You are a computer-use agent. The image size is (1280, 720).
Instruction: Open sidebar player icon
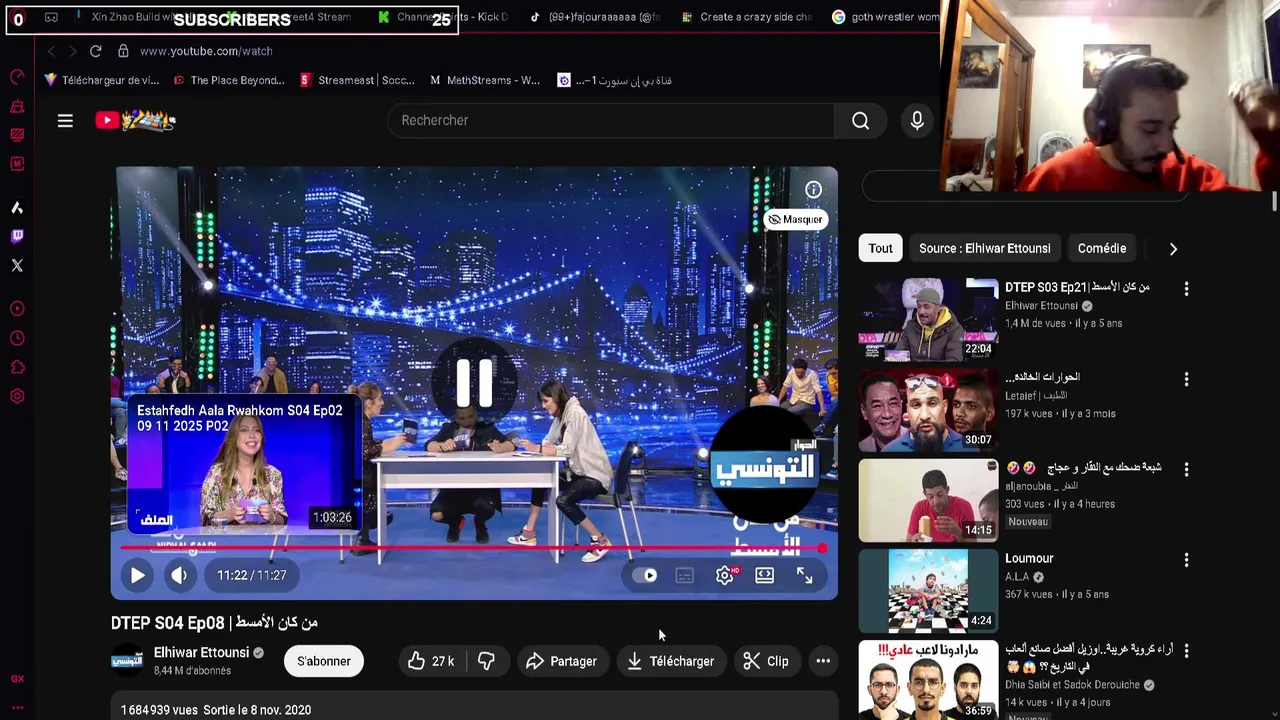pos(17,309)
